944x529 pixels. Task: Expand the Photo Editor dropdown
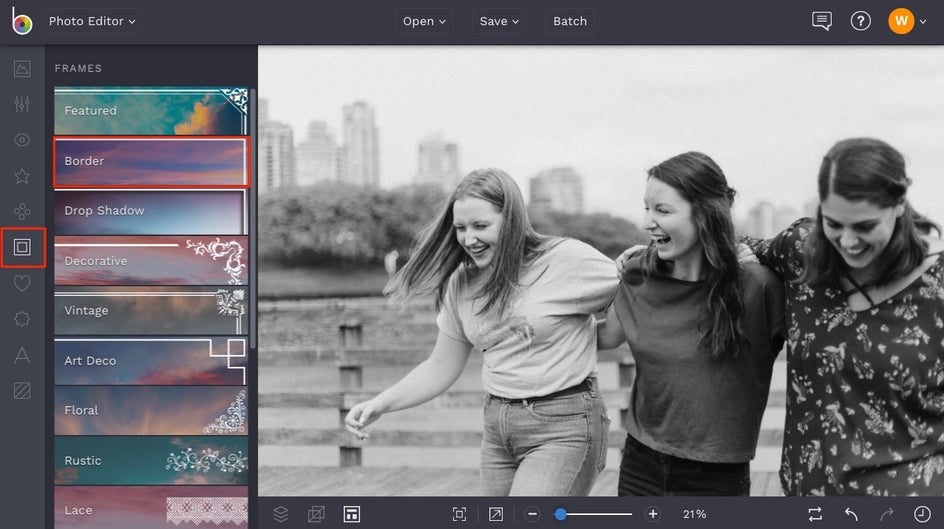point(92,21)
